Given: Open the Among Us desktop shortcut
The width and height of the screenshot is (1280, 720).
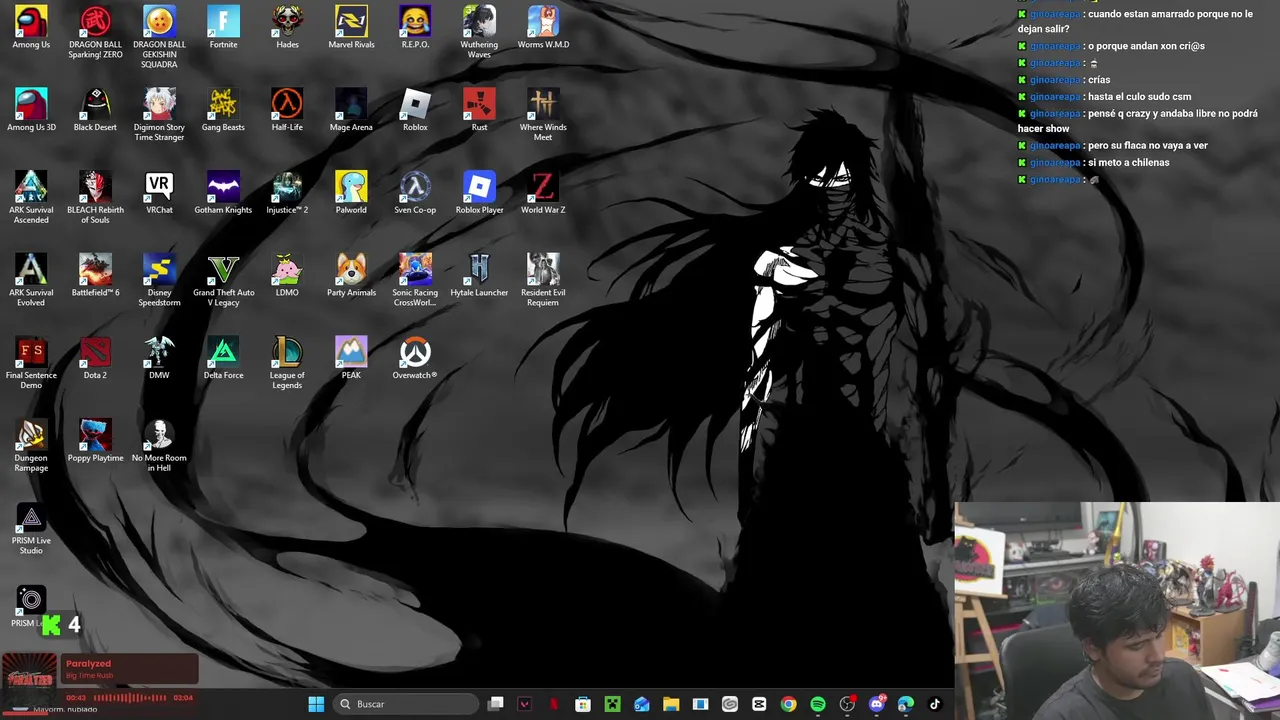Looking at the screenshot, I should coord(31,27).
